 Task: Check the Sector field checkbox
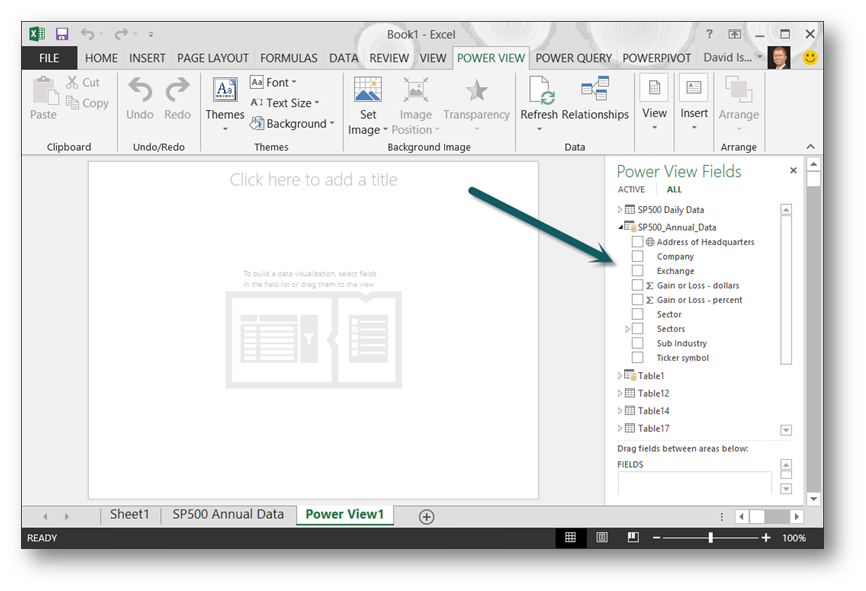(637, 314)
